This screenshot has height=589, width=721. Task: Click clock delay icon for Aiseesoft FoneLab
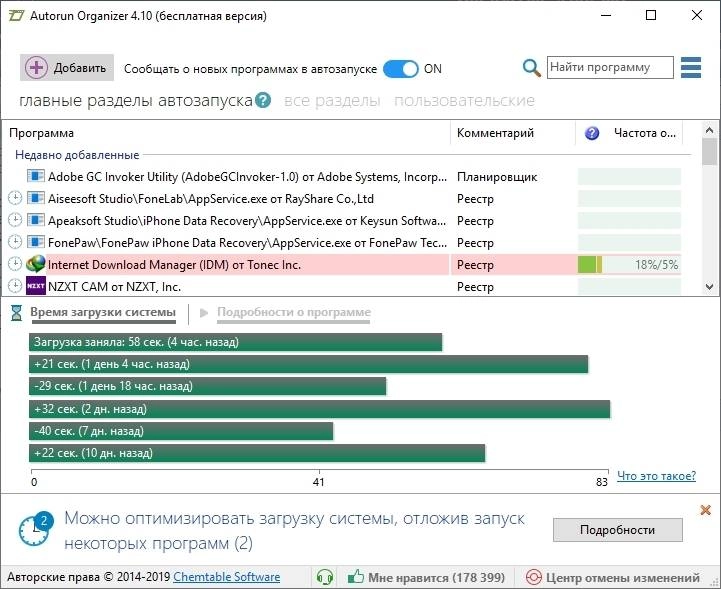click(x=15, y=199)
